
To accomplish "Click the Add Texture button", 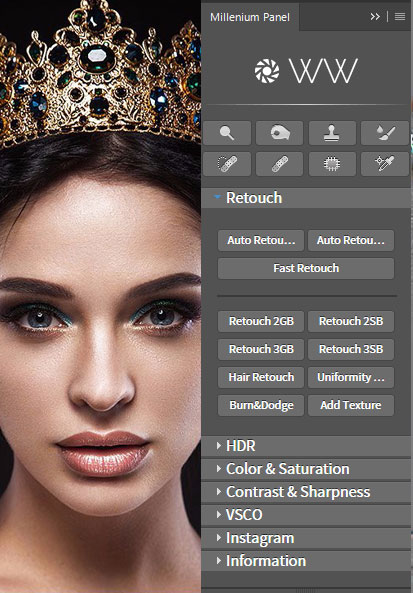I will 351,405.
